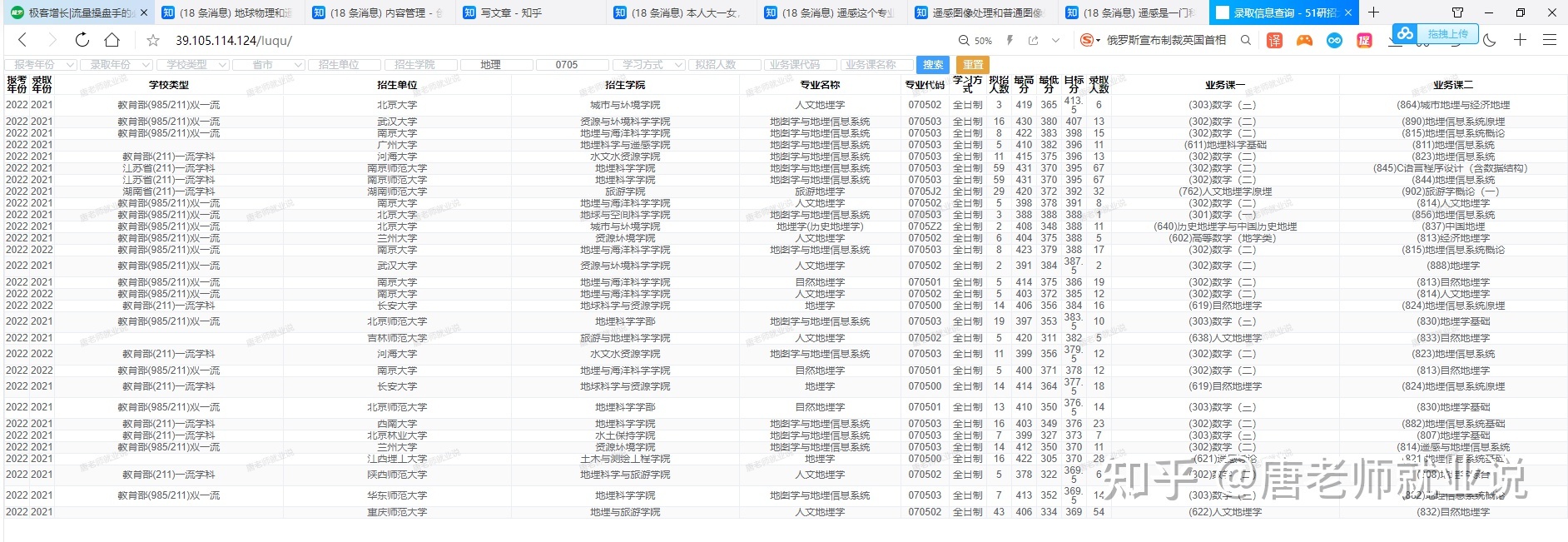
Task: Click the 招生单位 input field
Action: [344, 65]
